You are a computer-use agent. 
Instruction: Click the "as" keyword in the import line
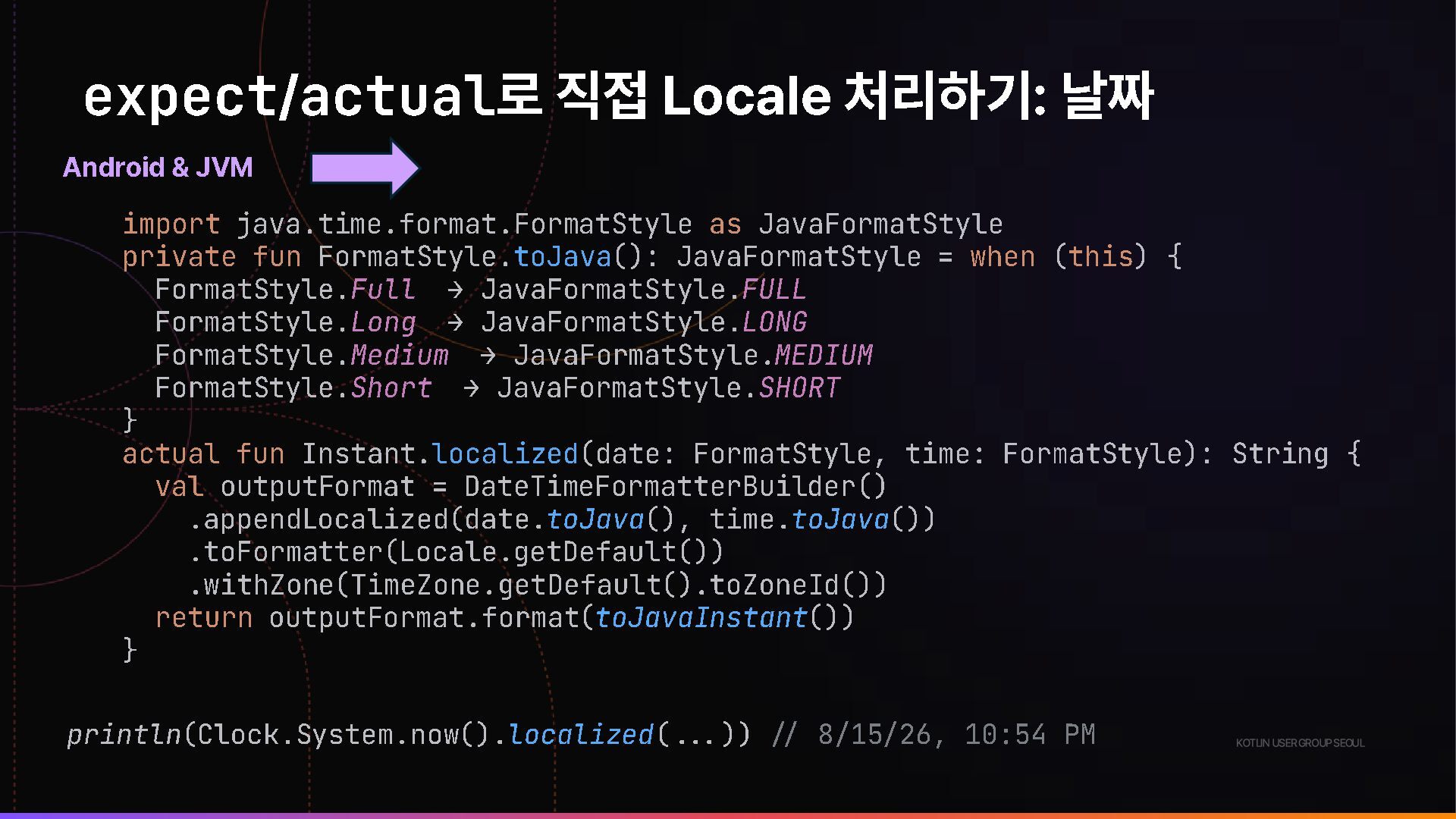[x=725, y=224]
